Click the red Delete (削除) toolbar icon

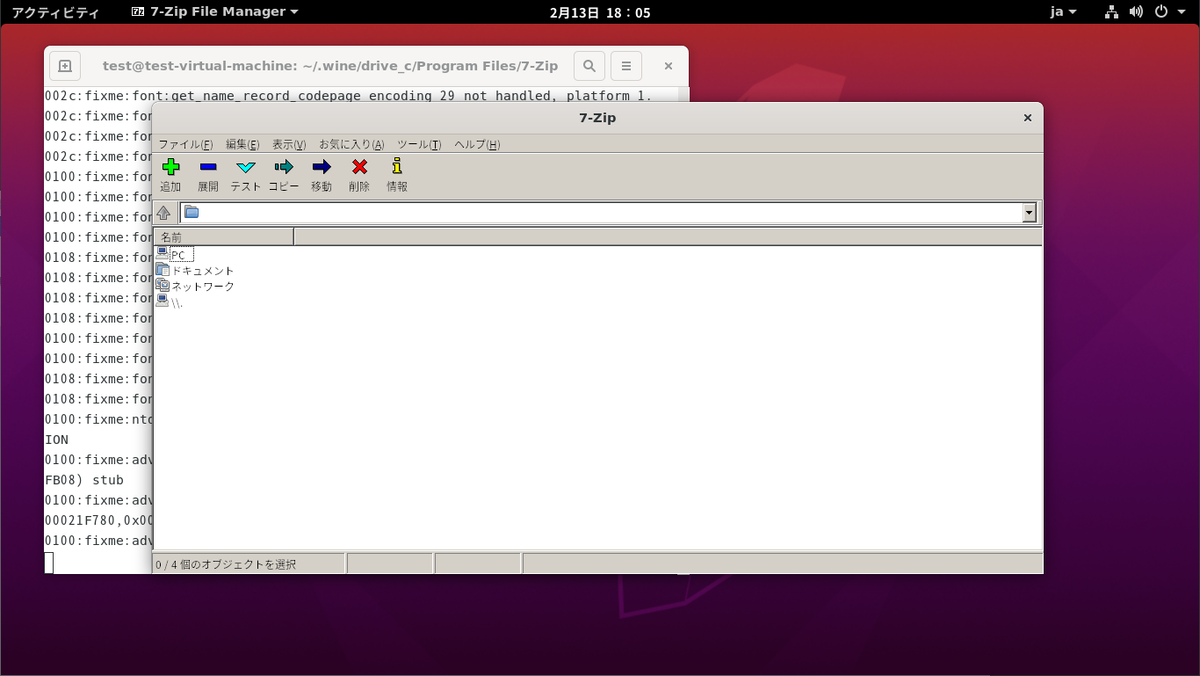coord(359,167)
